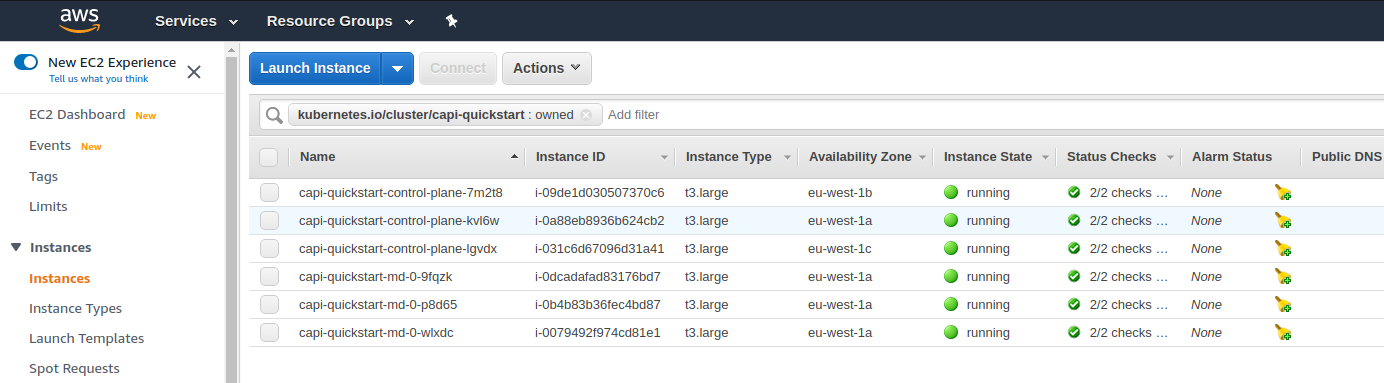Select checkbox for capi-quickstart-md-0-wlxdc
This screenshot has height=383, width=1384.
(x=269, y=333)
